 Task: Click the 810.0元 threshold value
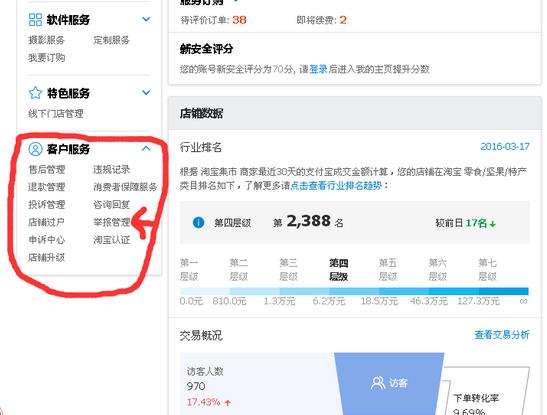pos(229,301)
